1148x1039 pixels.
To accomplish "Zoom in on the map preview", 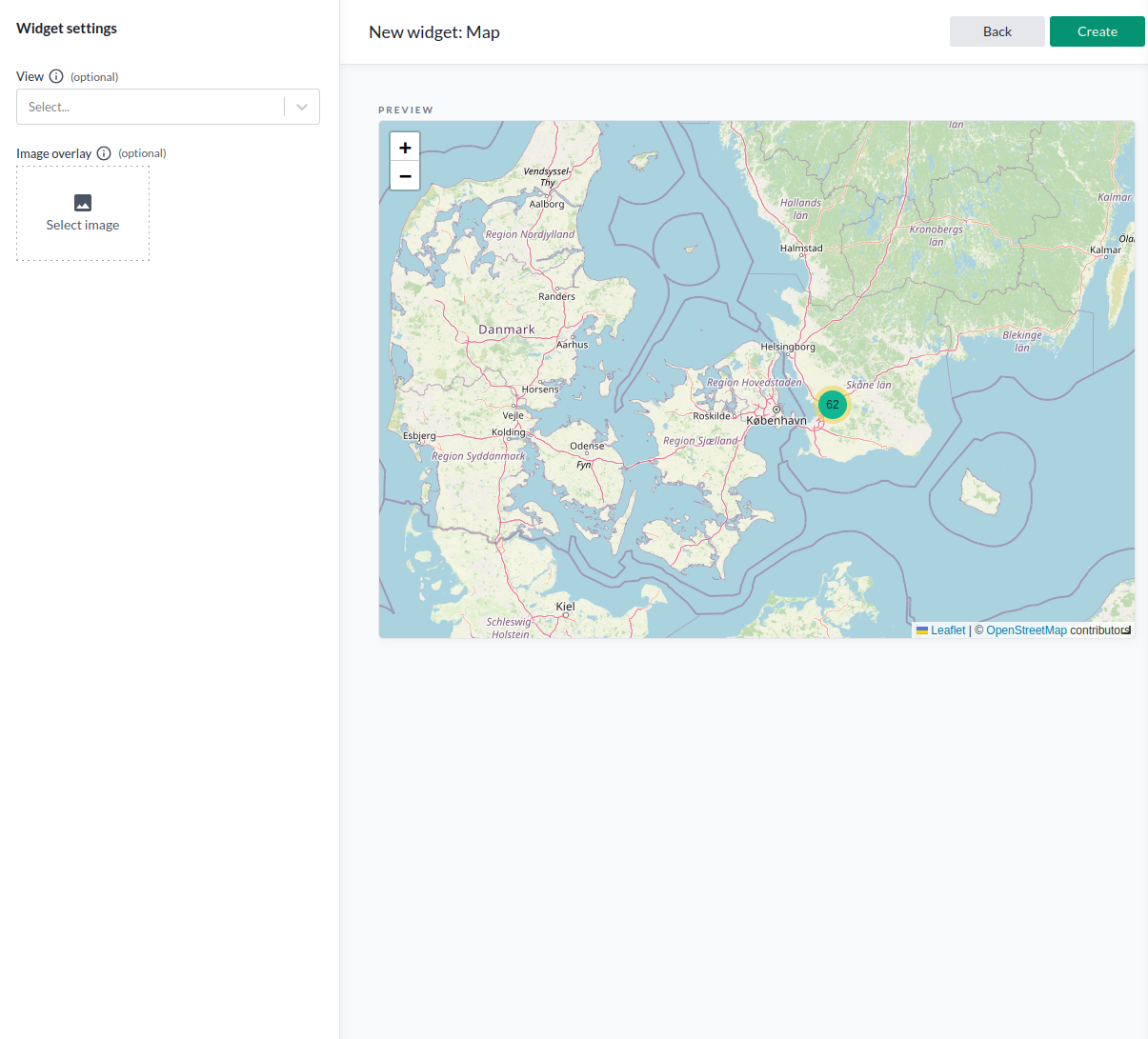I will (405, 146).
